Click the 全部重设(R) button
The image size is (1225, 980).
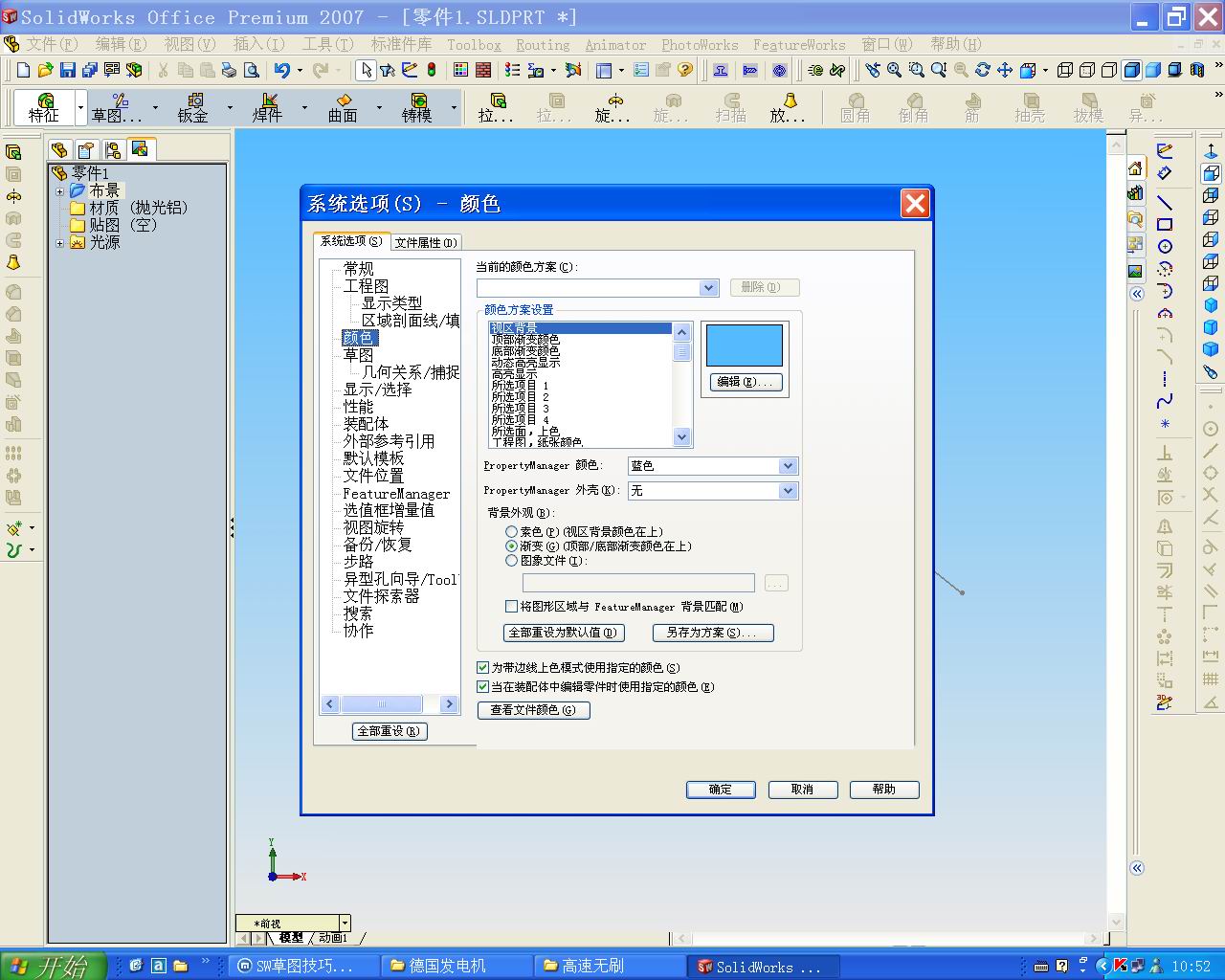(x=390, y=731)
